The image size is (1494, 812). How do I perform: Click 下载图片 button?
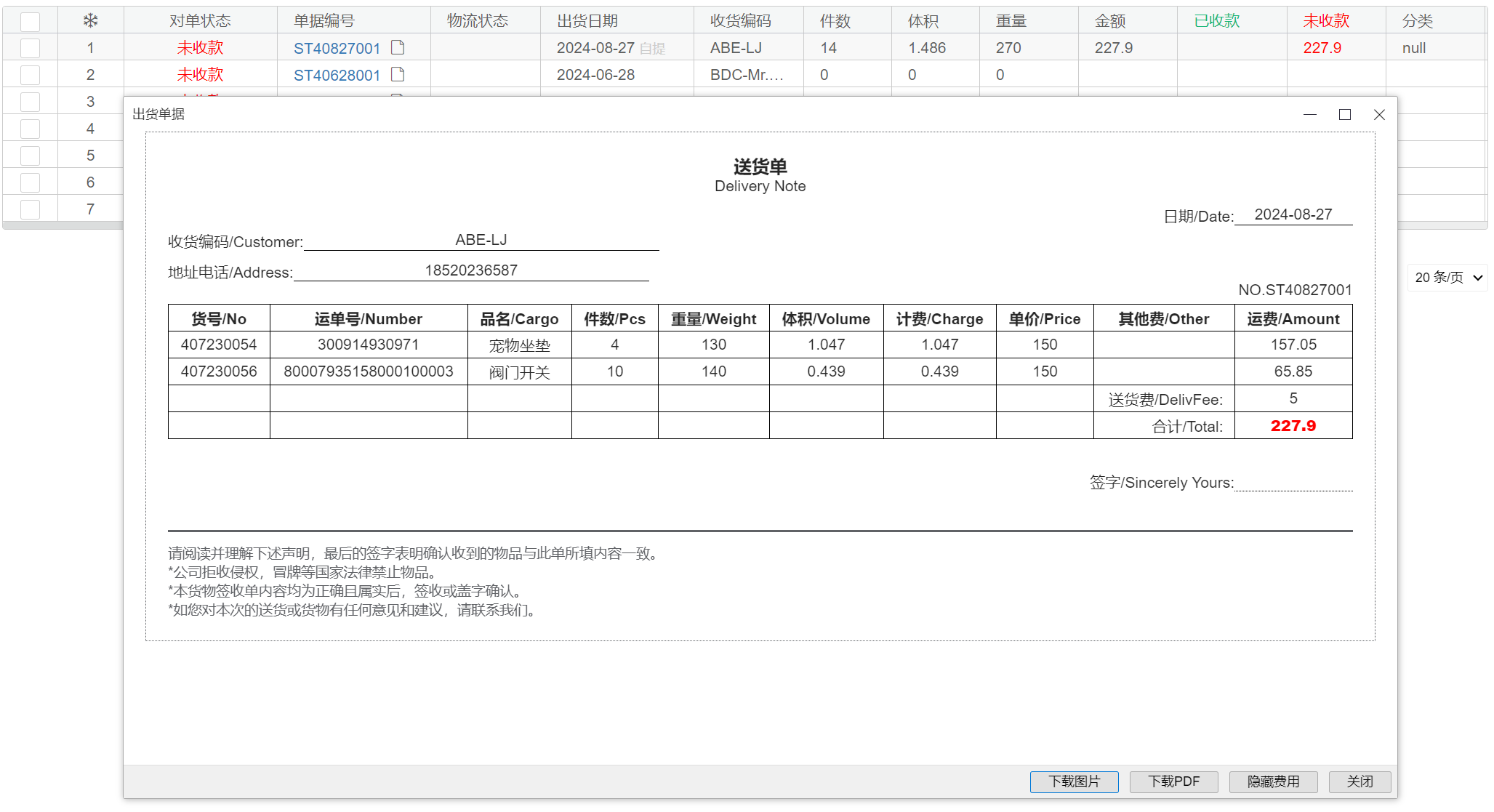coord(1074,781)
